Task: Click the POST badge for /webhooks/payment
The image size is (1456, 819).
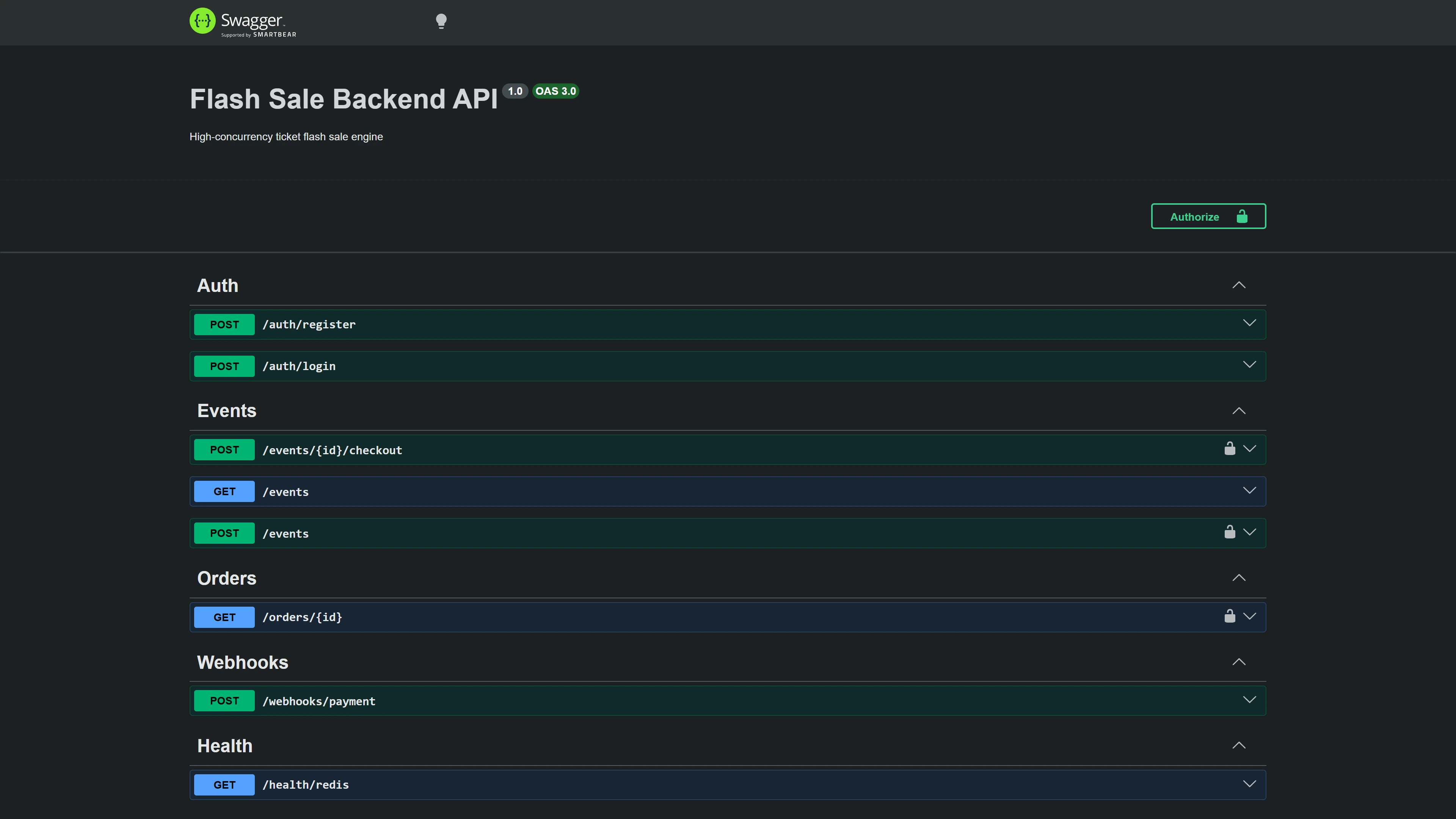Action: pos(224,701)
